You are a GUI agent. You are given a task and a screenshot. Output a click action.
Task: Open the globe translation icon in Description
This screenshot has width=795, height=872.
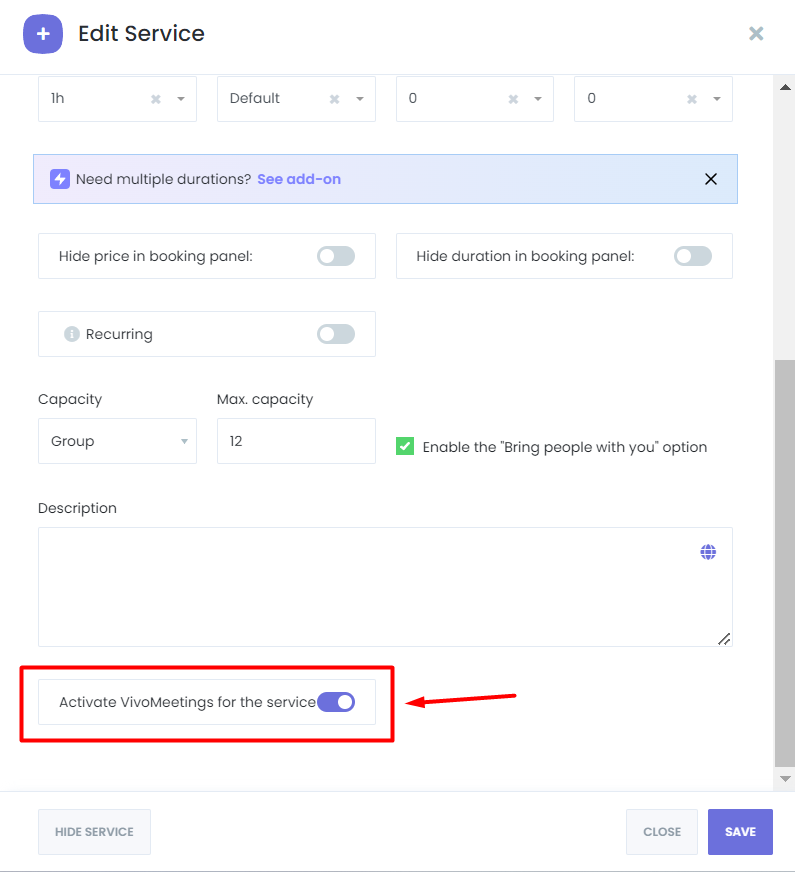(x=708, y=551)
